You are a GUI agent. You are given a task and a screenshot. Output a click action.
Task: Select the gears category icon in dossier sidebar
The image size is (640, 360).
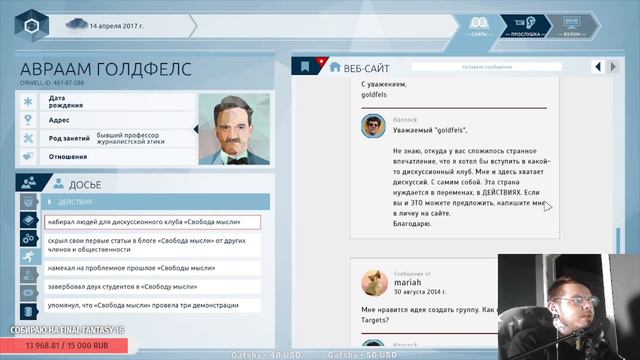point(29,238)
